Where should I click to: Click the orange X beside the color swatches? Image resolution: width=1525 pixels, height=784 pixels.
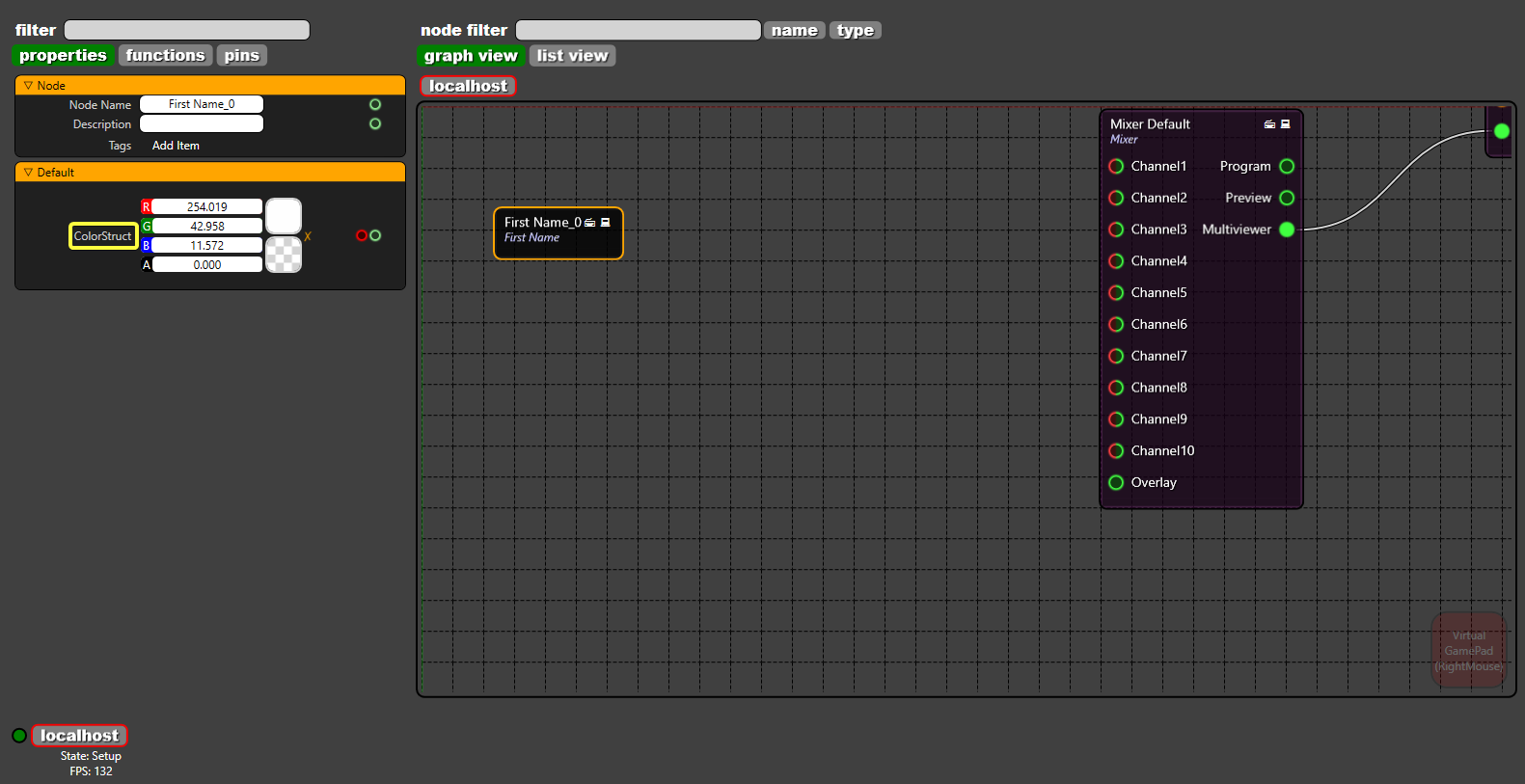pos(308,236)
